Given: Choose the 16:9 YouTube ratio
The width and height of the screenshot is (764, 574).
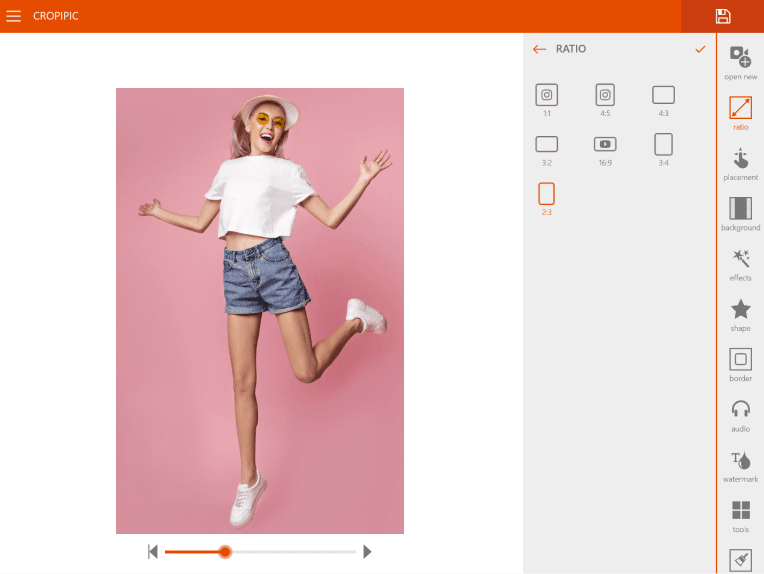Looking at the screenshot, I should 605,145.
